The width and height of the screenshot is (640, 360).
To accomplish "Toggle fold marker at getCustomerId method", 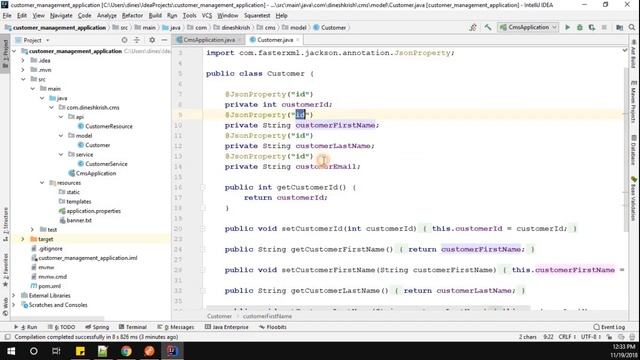I will (x=203, y=187).
